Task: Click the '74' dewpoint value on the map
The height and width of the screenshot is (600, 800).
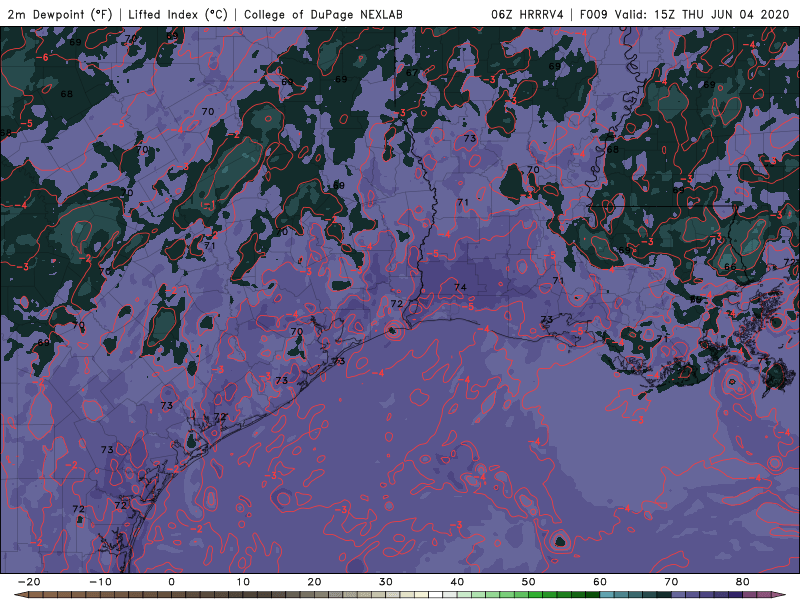Action: coord(460,287)
